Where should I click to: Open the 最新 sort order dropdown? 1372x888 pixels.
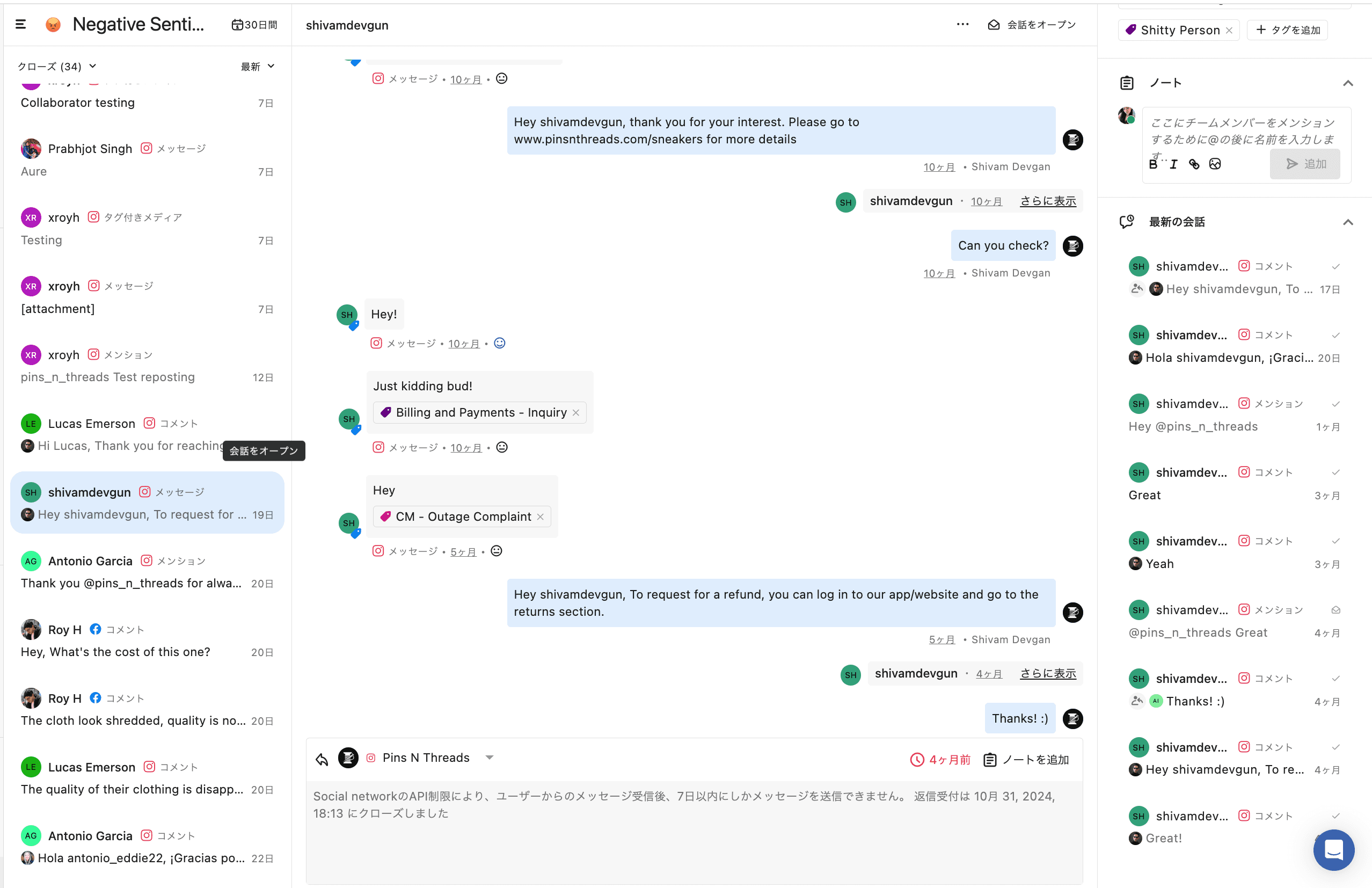257,67
